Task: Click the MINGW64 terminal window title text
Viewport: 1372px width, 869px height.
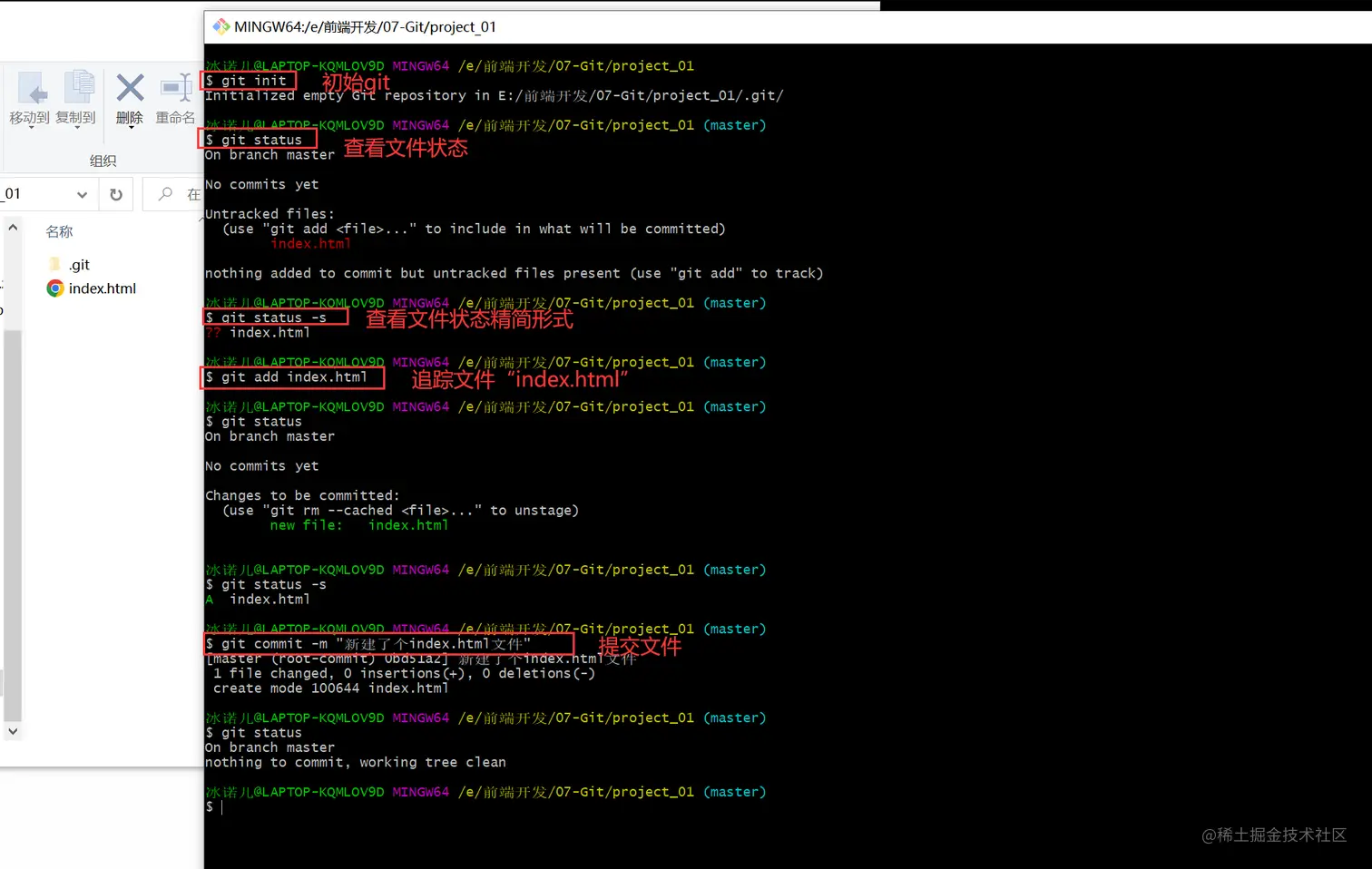Action: click(365, 27)
